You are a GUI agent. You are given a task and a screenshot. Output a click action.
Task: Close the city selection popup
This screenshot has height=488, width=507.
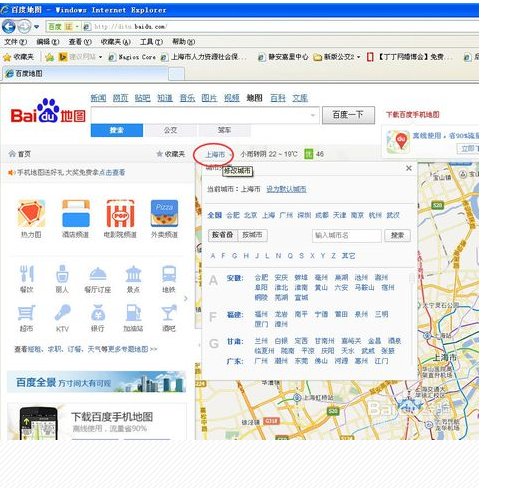click(409, 168)
